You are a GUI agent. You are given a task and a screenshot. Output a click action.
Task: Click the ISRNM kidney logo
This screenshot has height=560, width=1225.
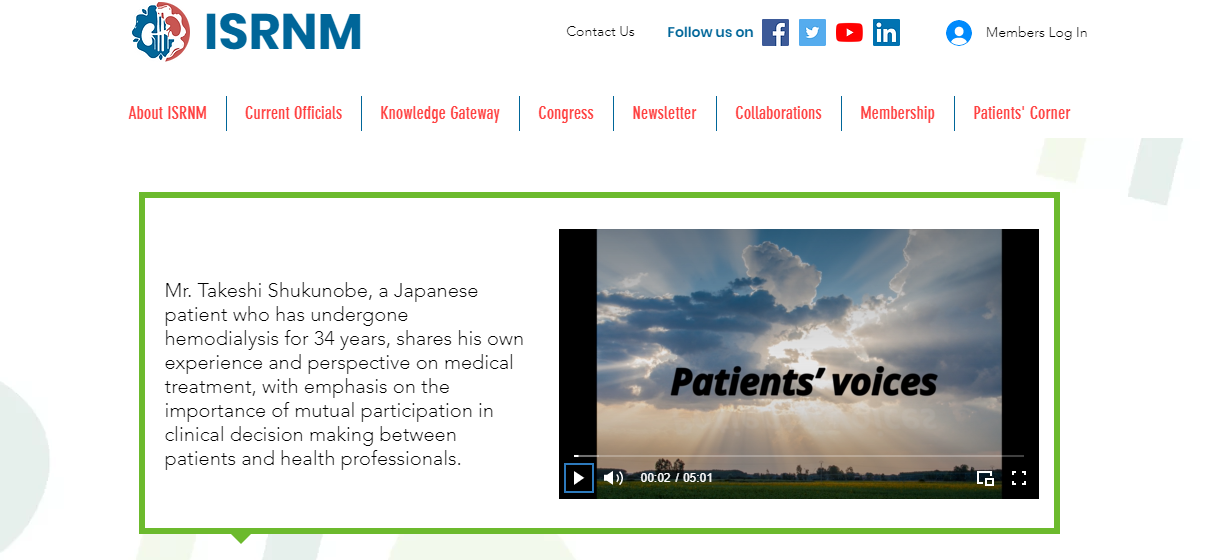pyautogui.click(x=160, y=31)
